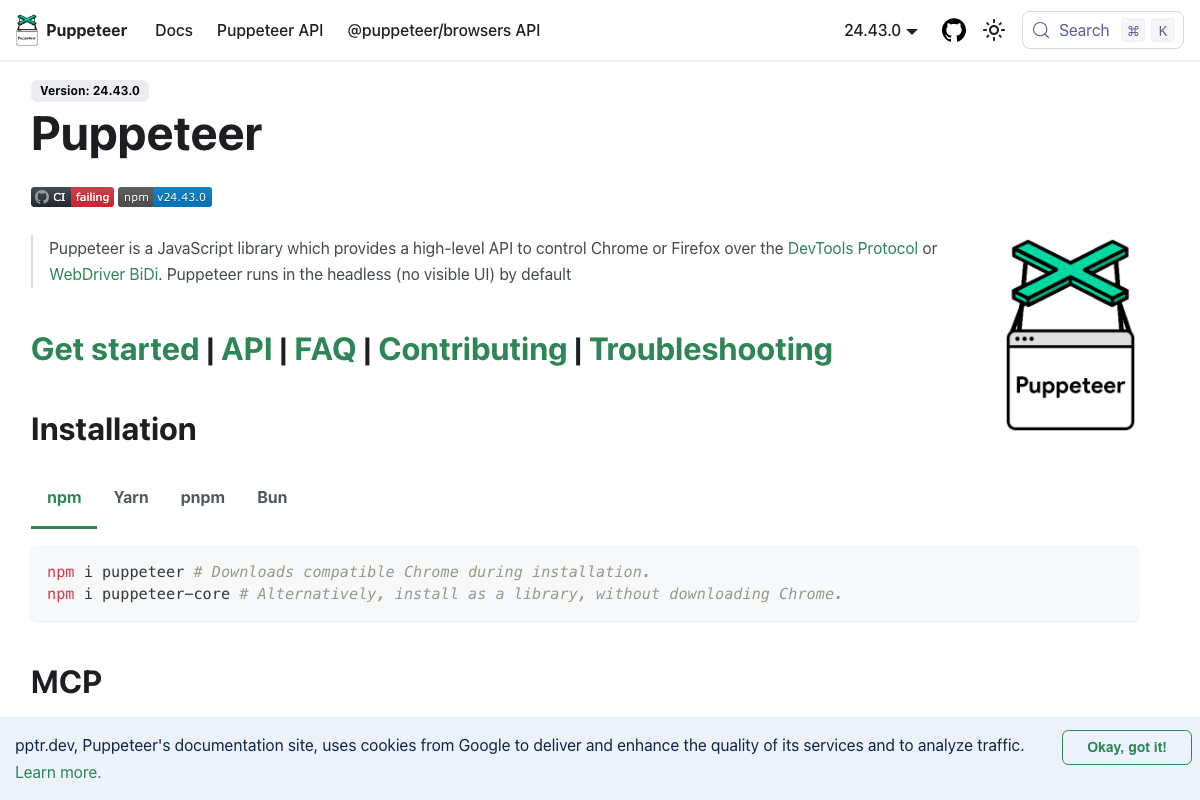Click the Version: 24.43.0 badge
Screen dimensions: 1200x800
point(90,91)
